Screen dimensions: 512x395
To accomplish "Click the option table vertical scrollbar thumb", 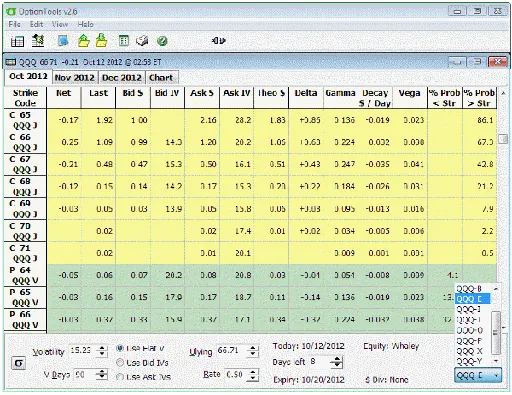I will (503, 139).
